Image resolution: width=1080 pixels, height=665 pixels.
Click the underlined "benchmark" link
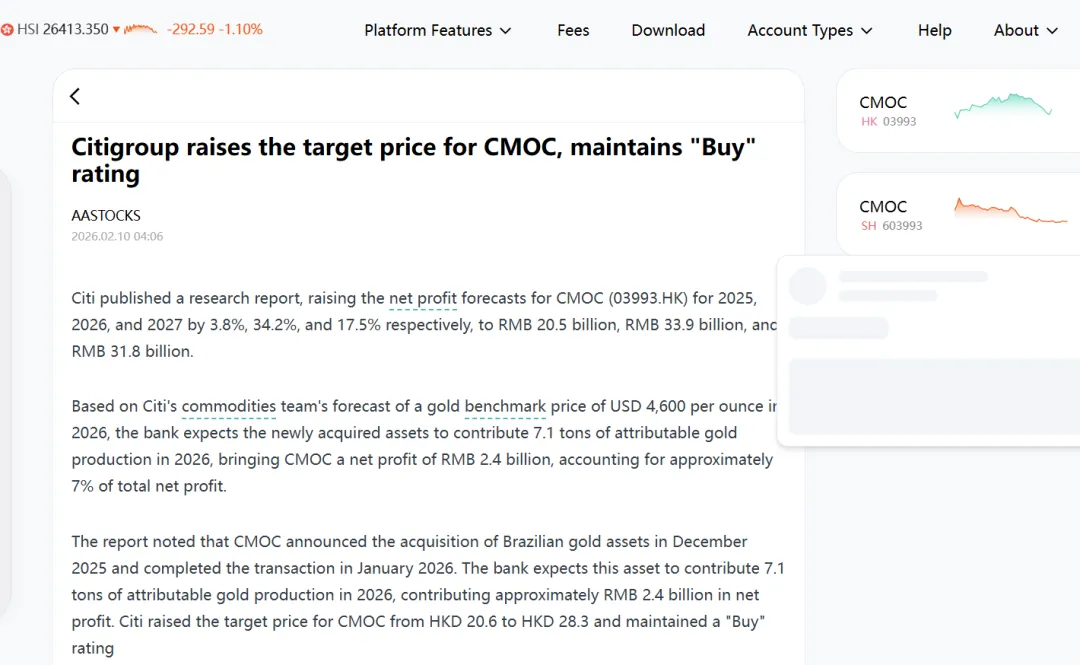point(505,406)
